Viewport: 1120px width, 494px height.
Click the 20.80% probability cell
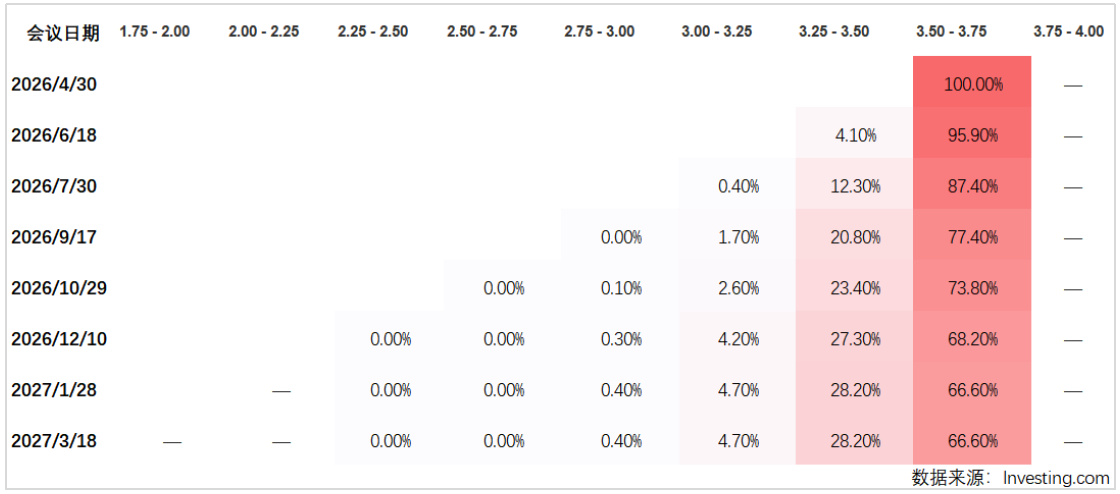855,238
